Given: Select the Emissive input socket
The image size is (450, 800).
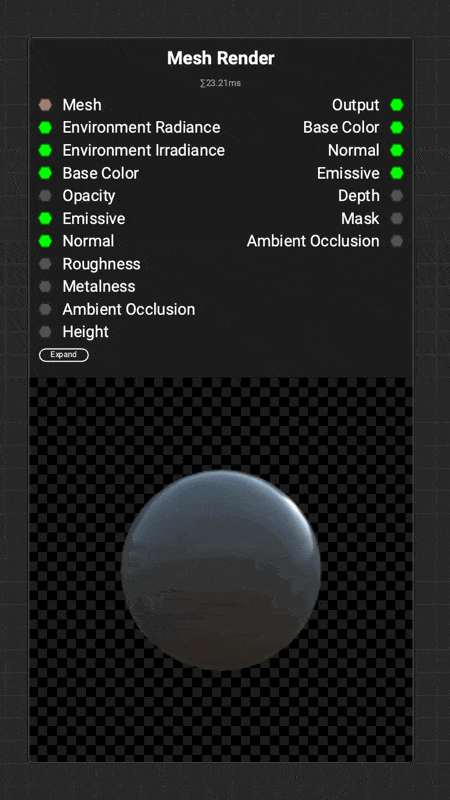Looking at the screenshot, I should (x=45, y=218).
